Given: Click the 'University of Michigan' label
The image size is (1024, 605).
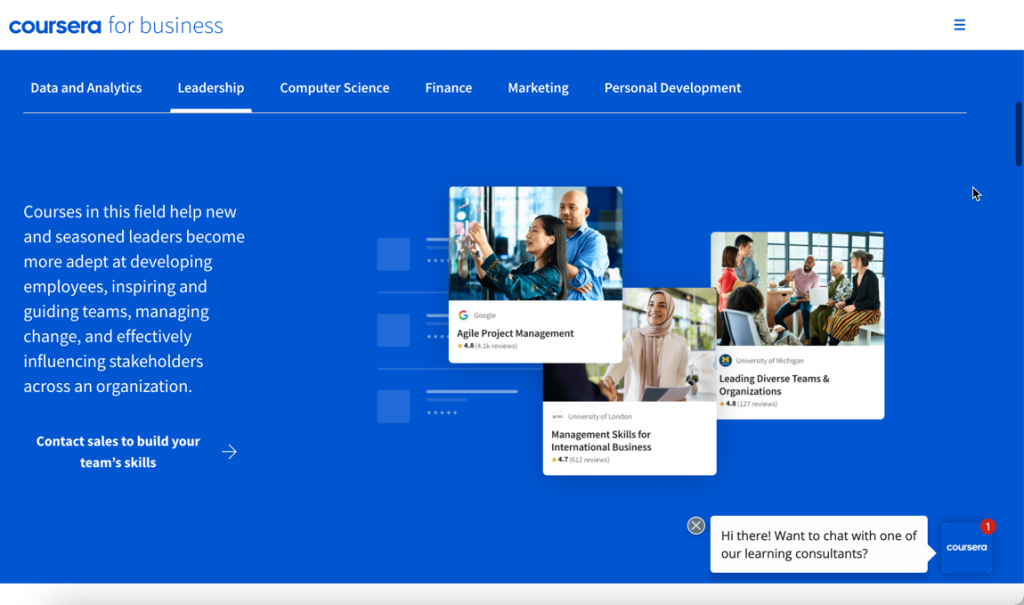Looking at the screenshot, I should pyautogui.click(x=769, y=361).
